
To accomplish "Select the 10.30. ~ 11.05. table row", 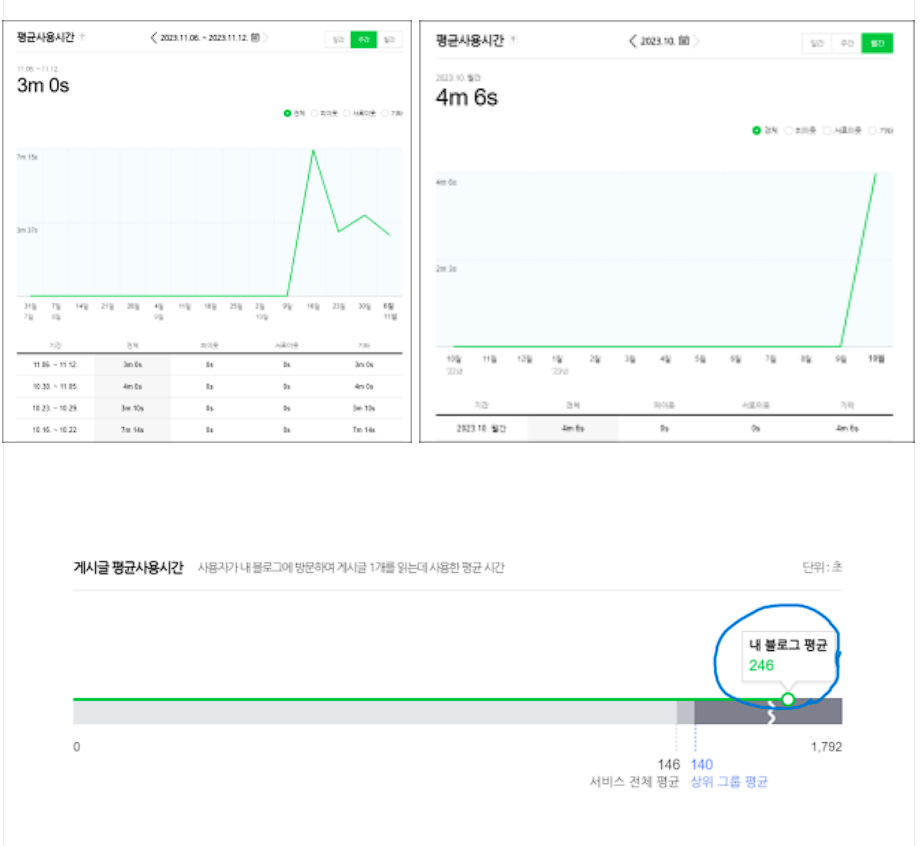I will [x=209, y=386].
